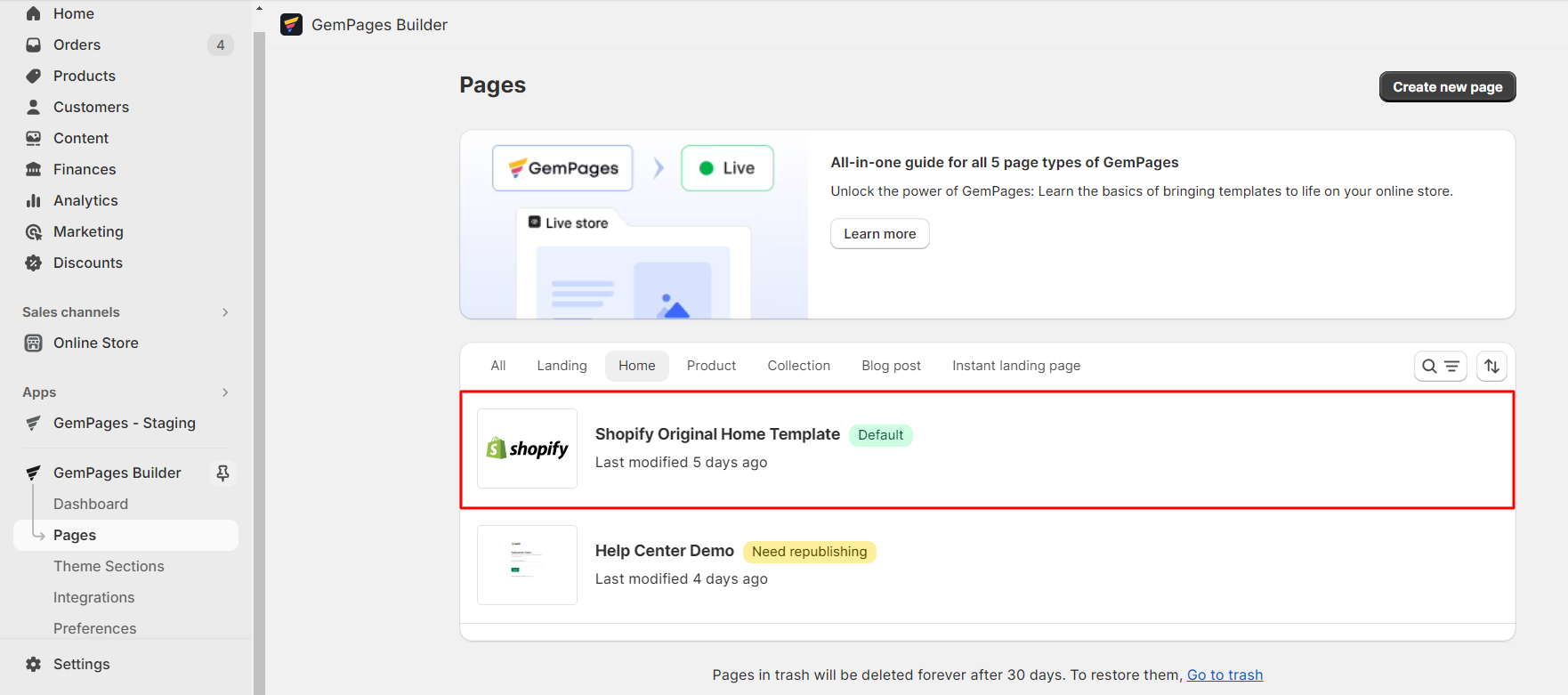Select the Blog post tab
Viewport: 1568px width, 695px height.
coord(891,366)
